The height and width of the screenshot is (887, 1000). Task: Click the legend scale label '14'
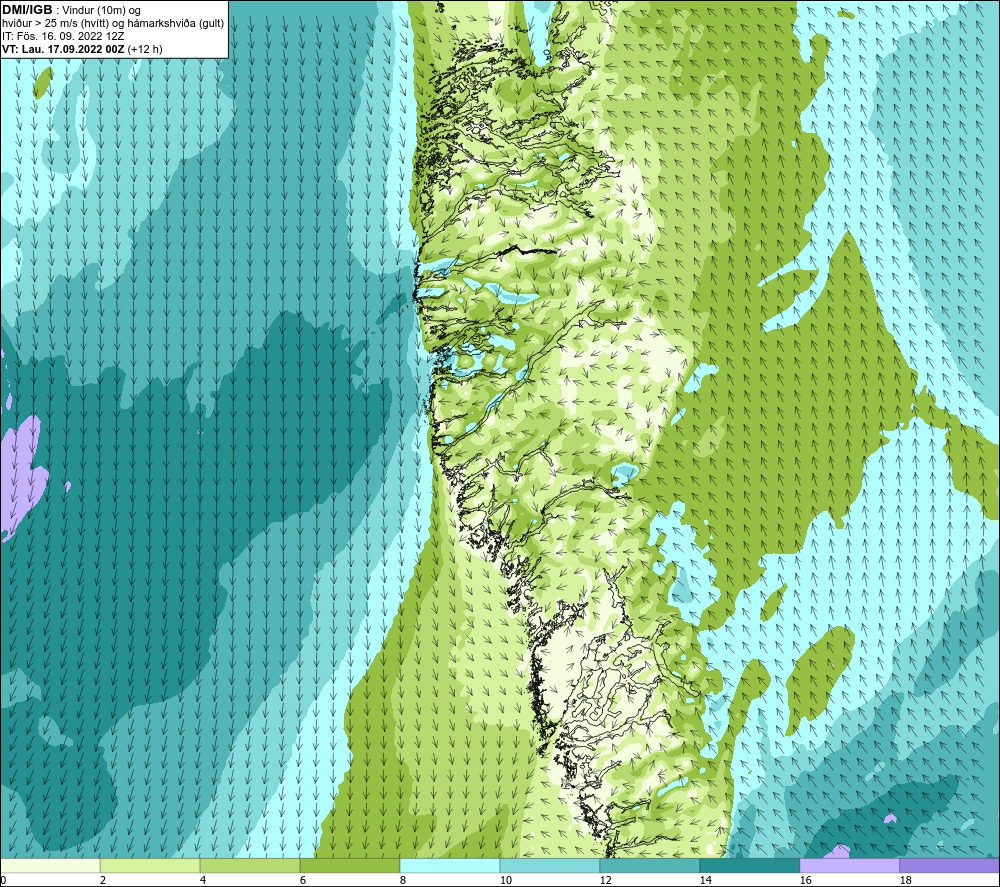[706, 881]
